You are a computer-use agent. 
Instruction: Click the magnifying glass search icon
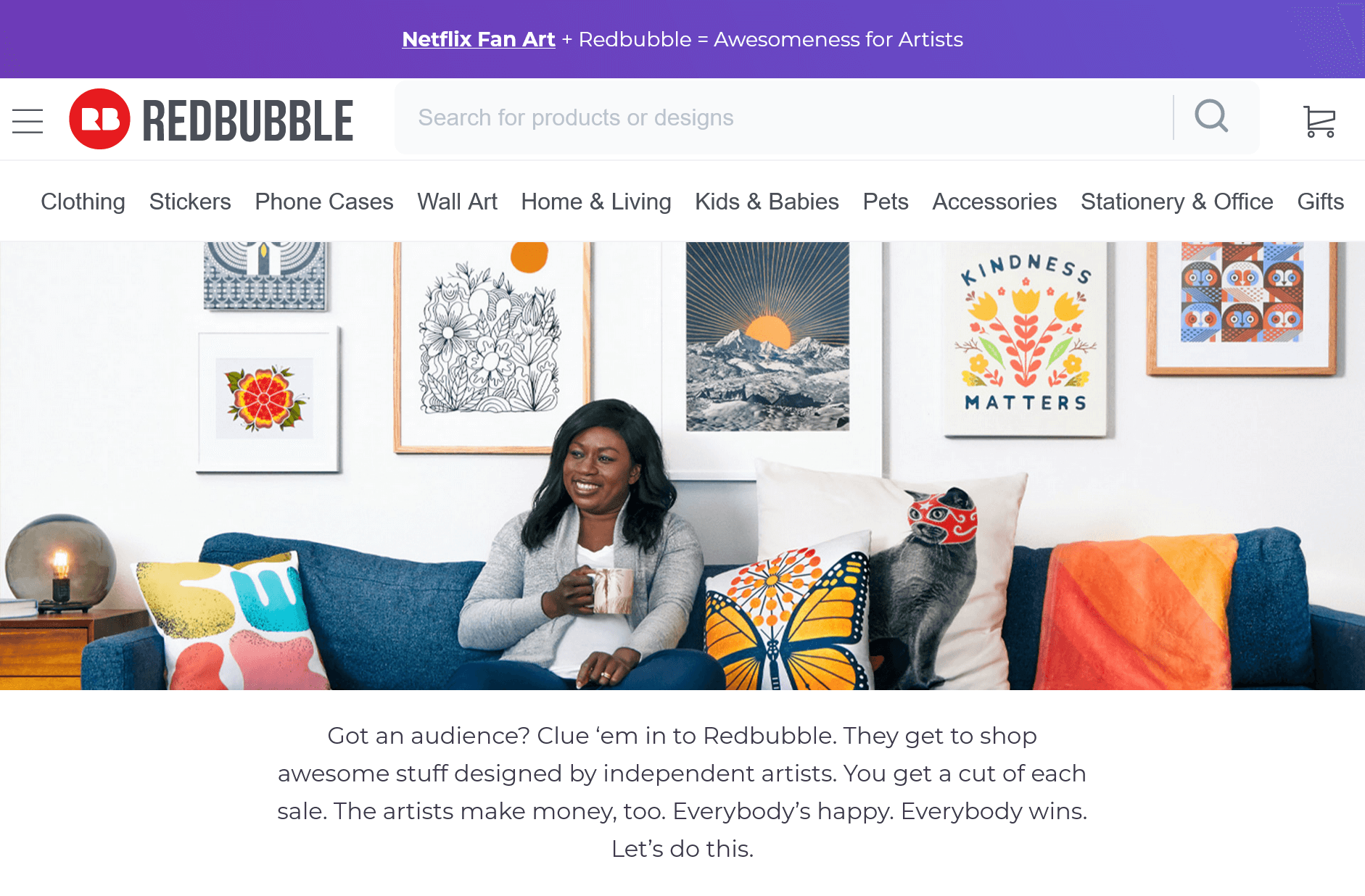pyautogui.click(x=1211, y=116)
